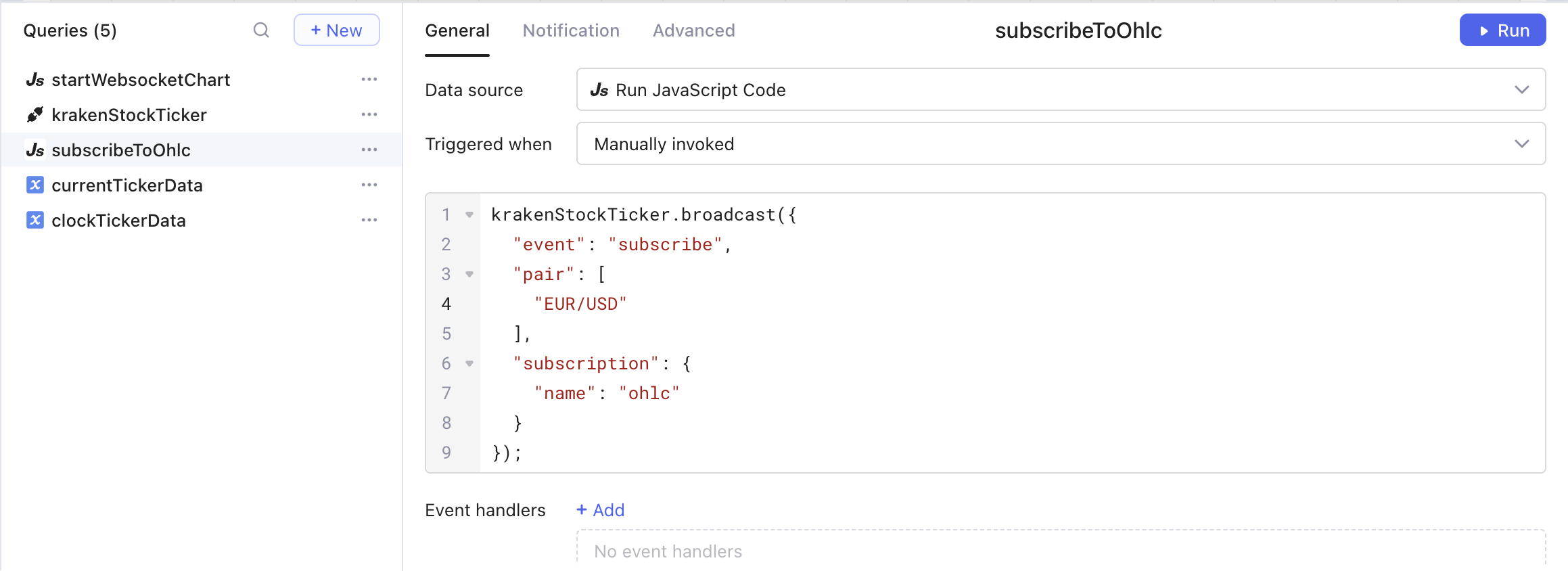Collapse code fold arrow on line 1

click(x=469, y=215)
